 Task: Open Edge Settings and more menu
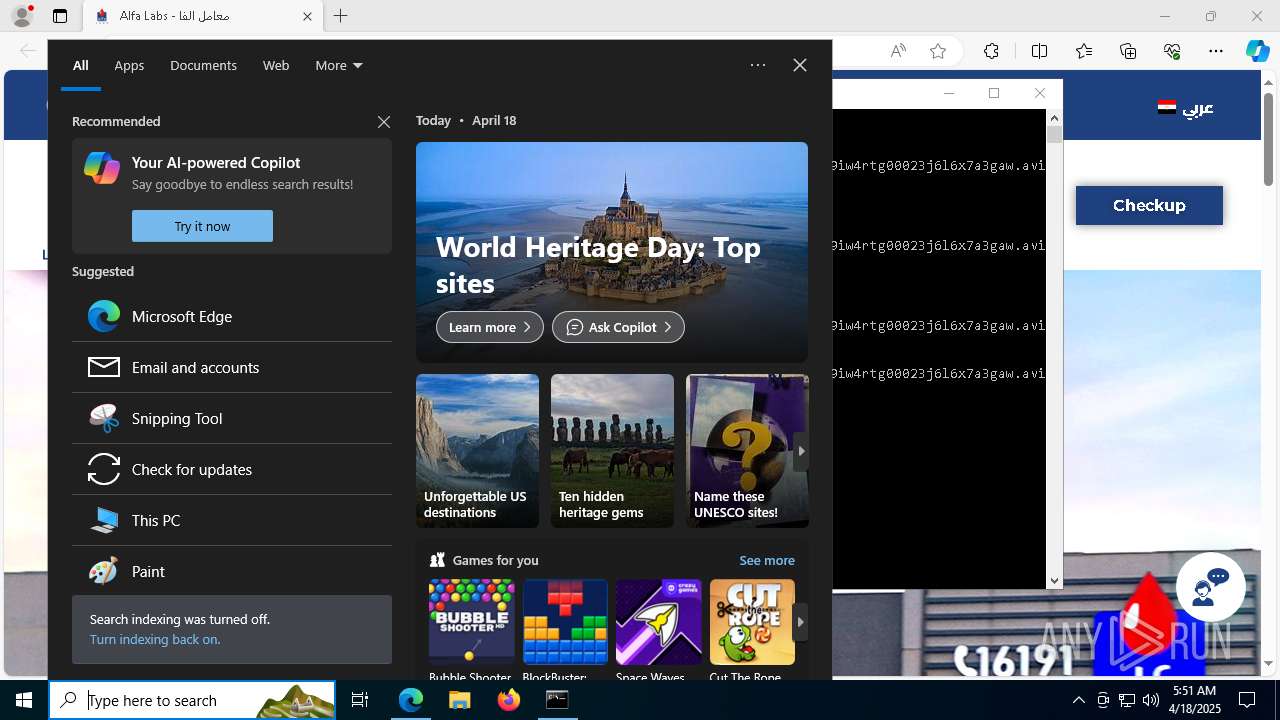(1215, 51)
